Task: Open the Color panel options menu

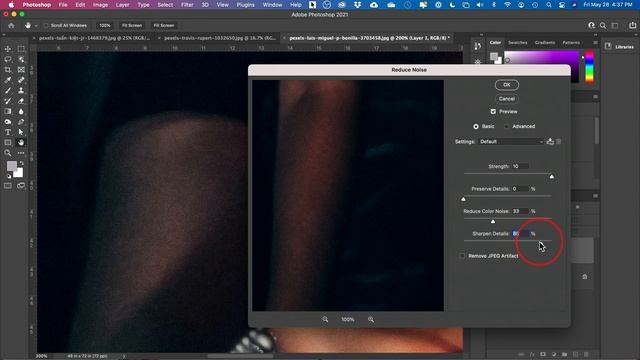Action: pyautogui.click(x=596, y=42)
